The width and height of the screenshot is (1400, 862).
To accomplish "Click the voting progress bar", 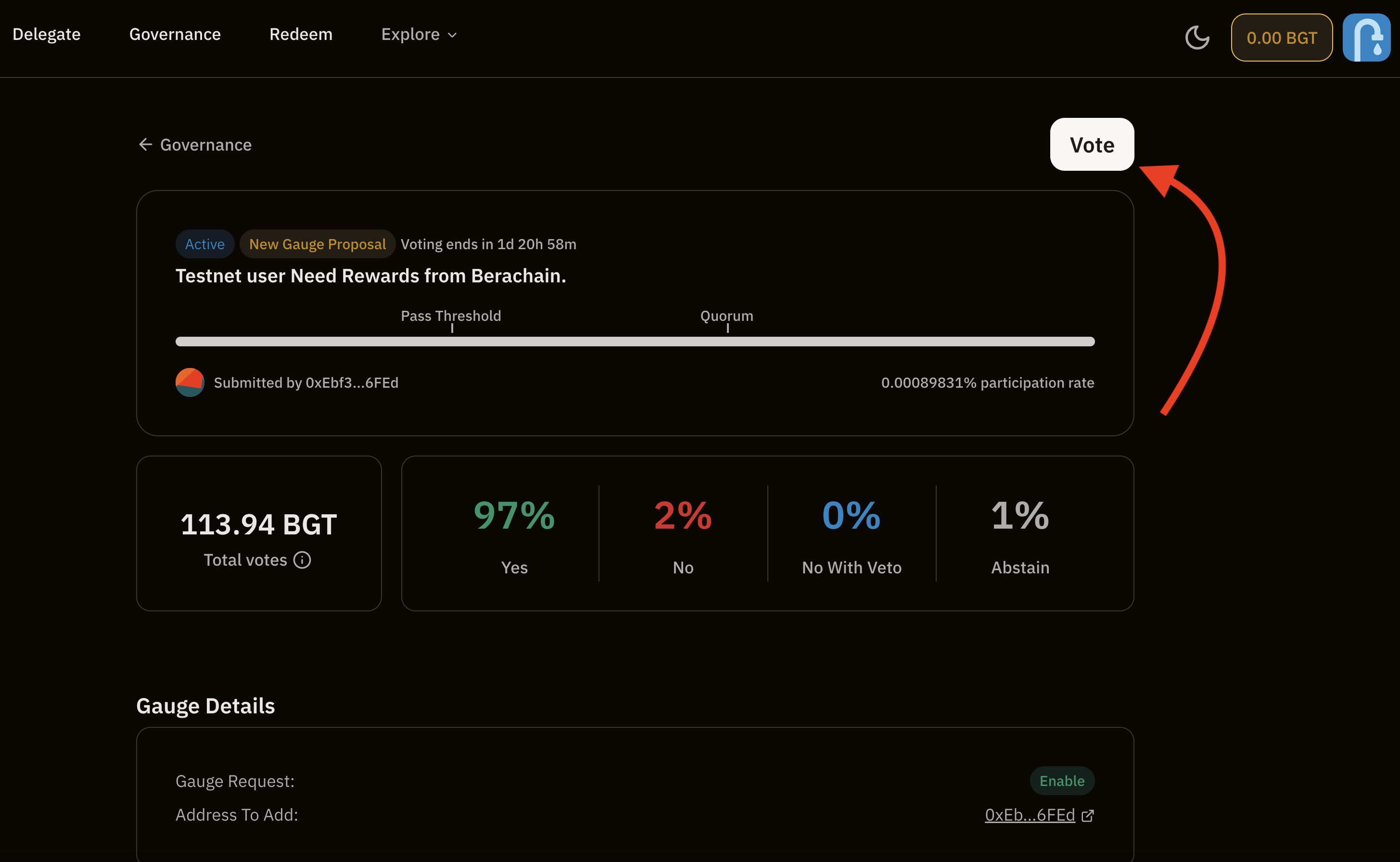I will point(635,342).
